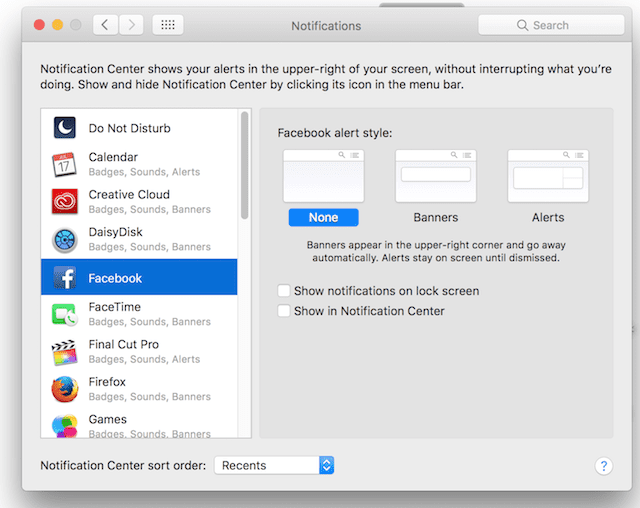Viewport: 640px width, 508px height.
Task: Click the app list scrollbar thumb
Action: click(x=244, y=165)
